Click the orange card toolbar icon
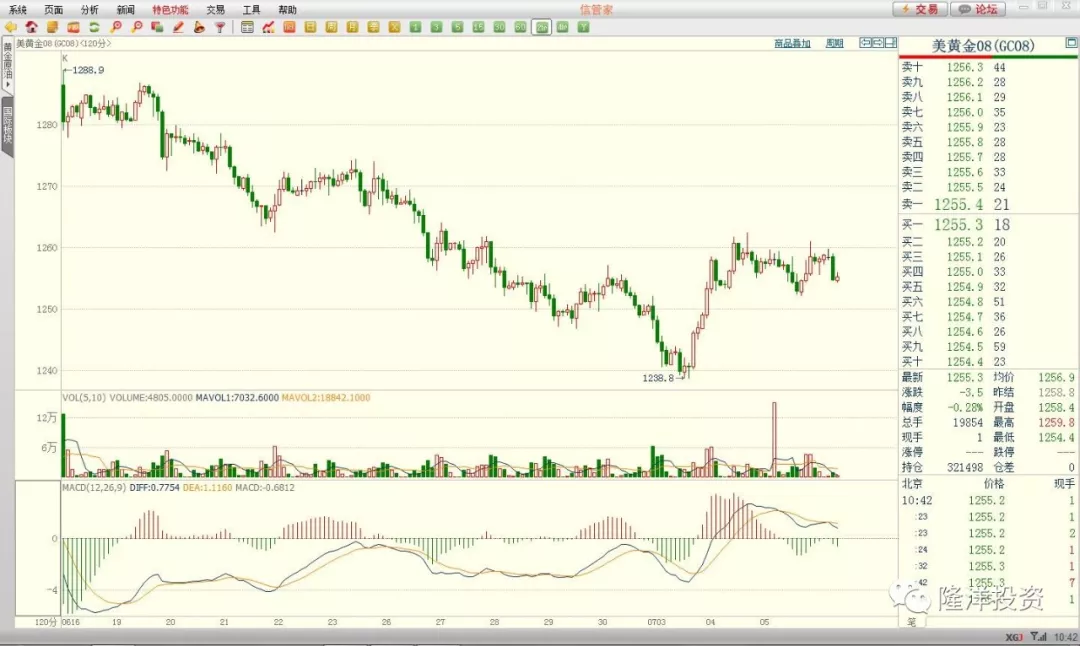This screenshot has height=646, width=1080. point(73,27)
